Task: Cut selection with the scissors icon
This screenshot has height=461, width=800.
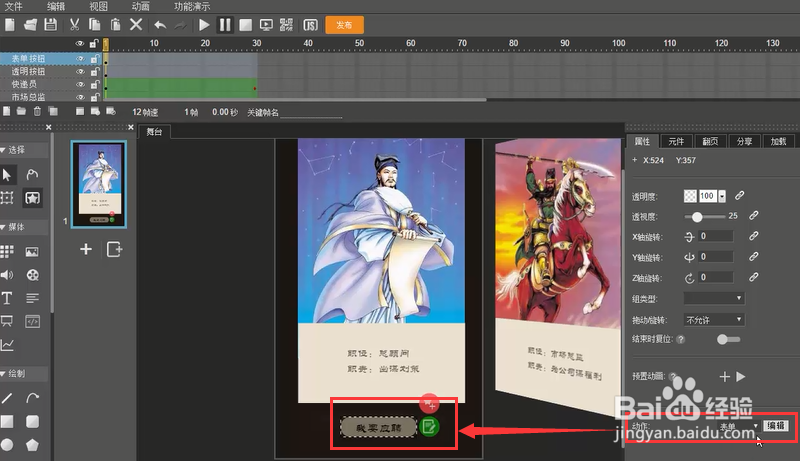Action: [74, 24]
